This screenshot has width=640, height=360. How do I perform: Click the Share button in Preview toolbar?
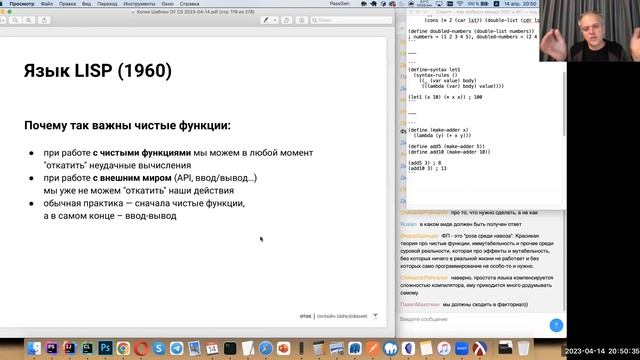(44, 20)
